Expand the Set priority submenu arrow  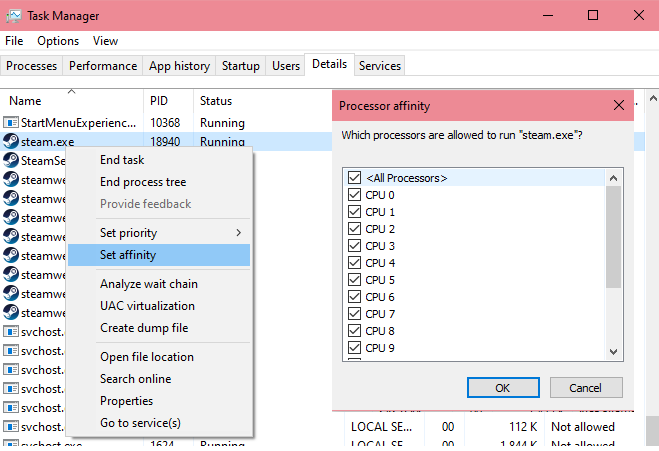click(239, 233)
